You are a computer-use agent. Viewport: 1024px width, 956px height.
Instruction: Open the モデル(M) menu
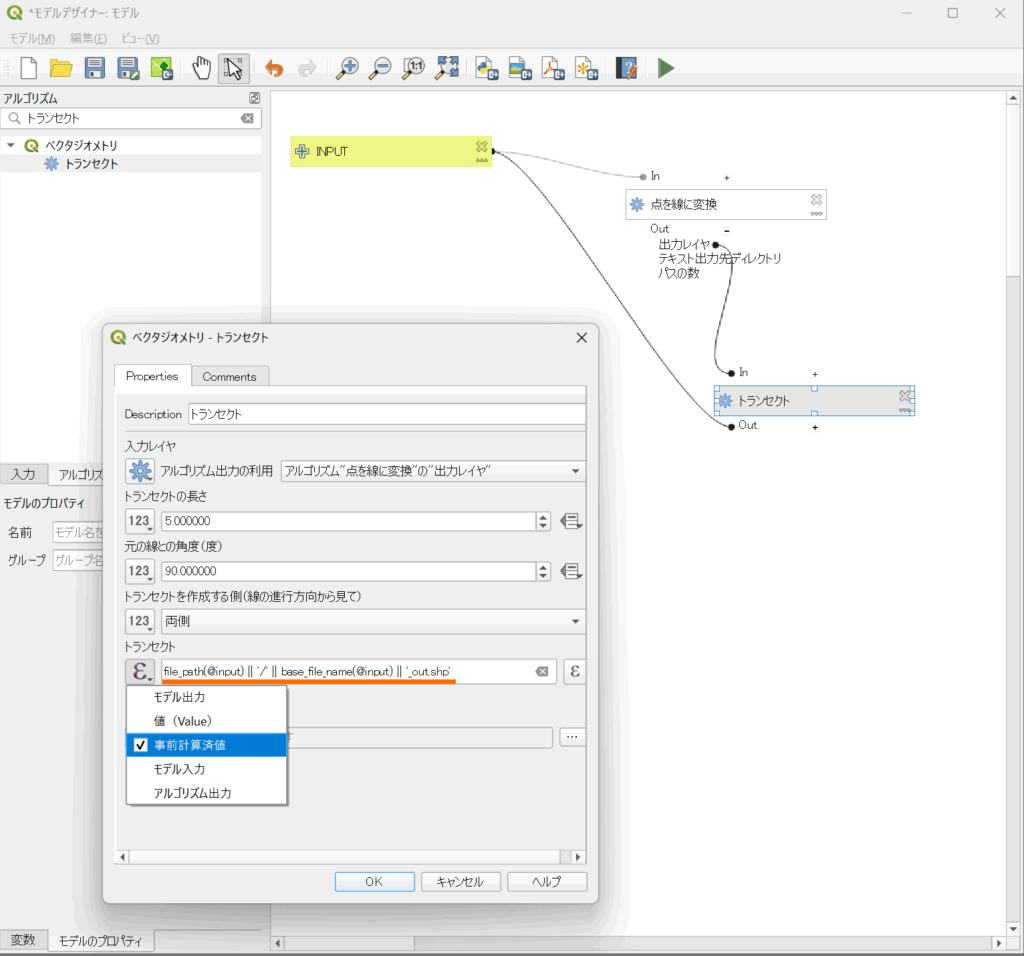coord(33,39)
